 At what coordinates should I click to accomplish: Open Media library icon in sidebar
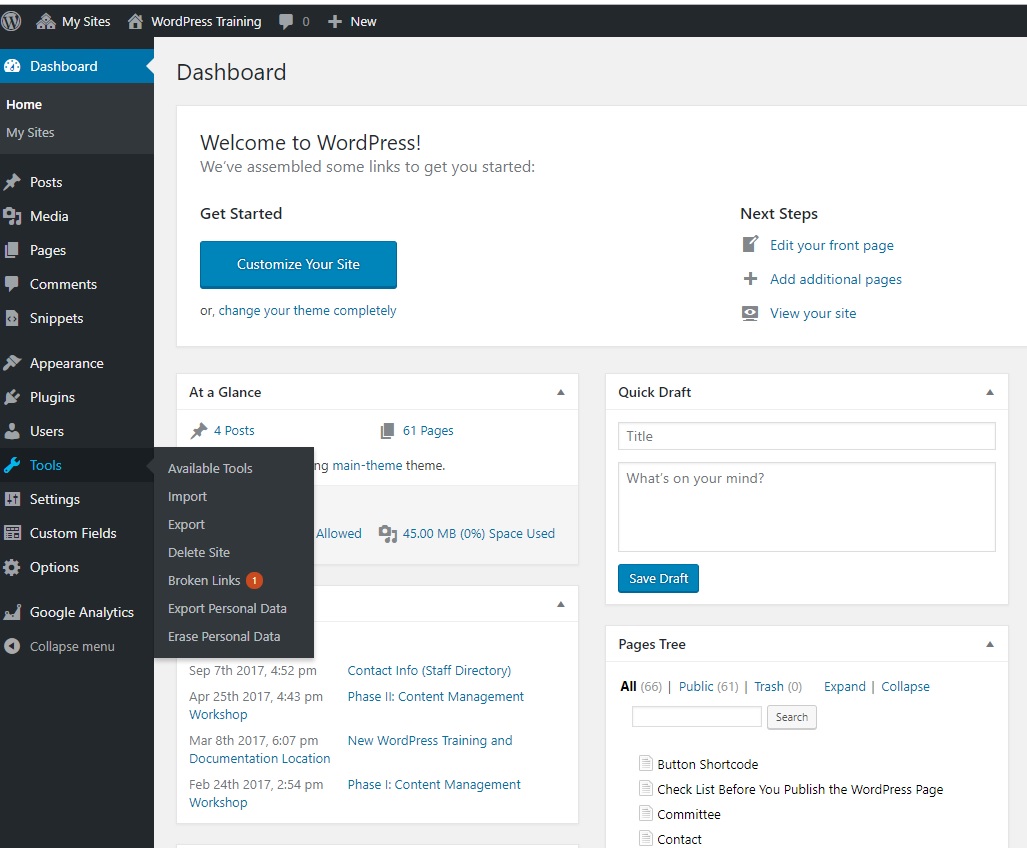pyautogui.click(x=12, y=216)
